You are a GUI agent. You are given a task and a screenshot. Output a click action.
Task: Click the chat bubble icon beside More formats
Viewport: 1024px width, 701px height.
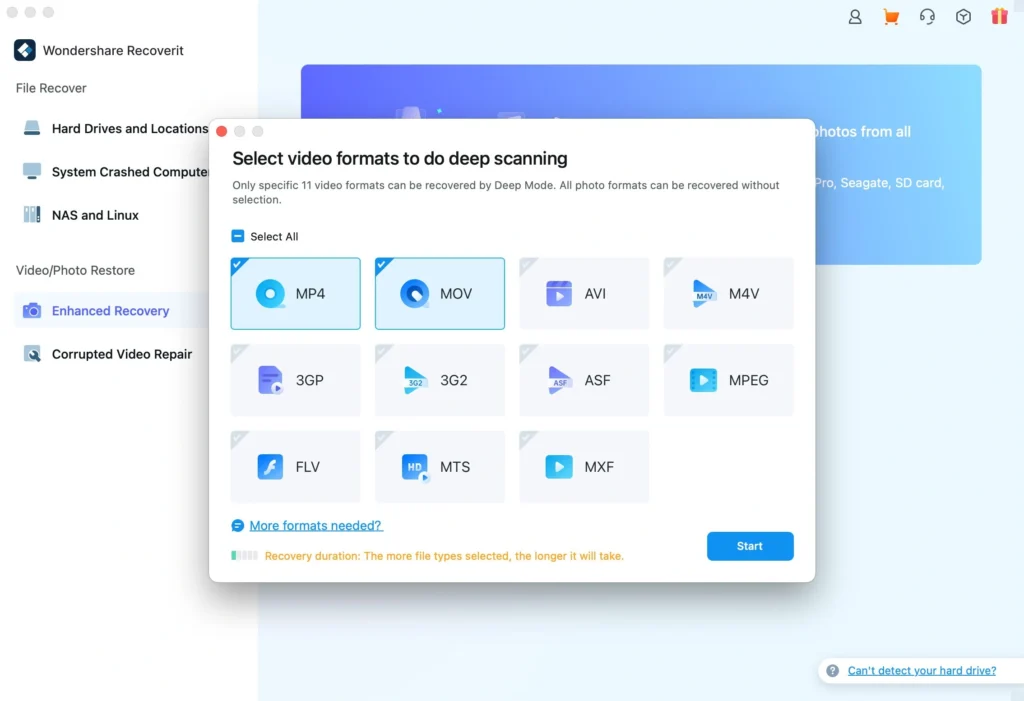coord(238,525)
